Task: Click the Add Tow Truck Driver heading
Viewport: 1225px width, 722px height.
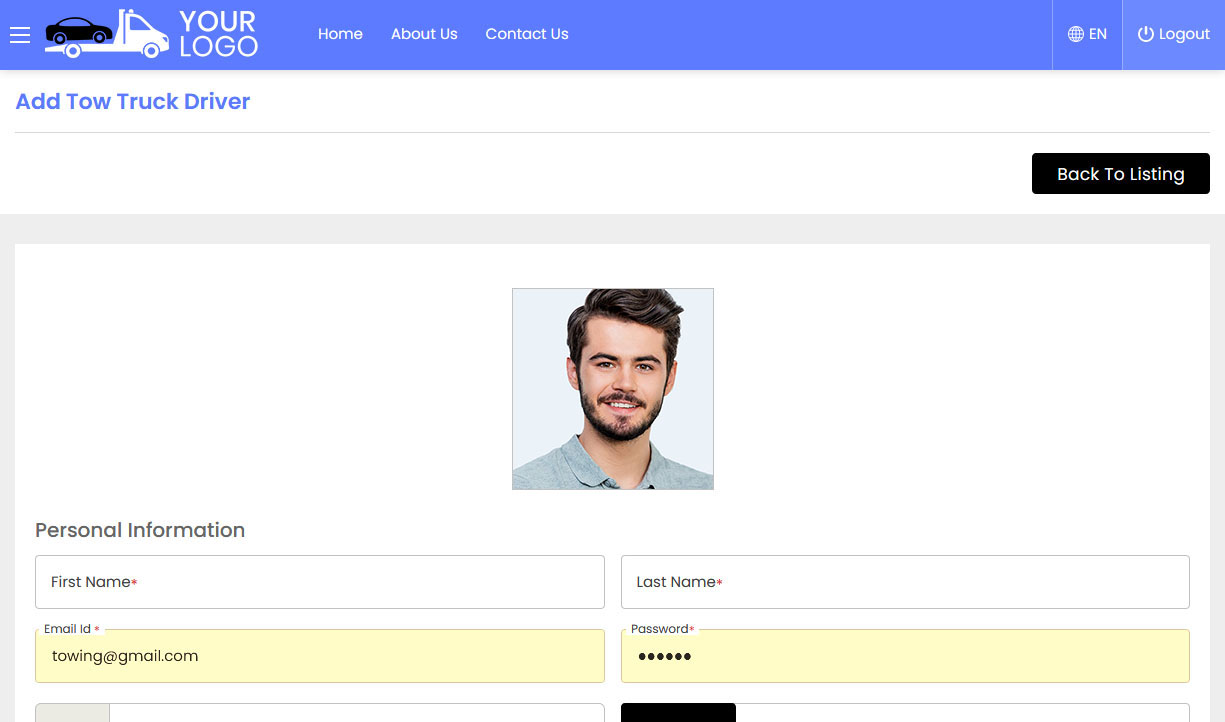Action: point(133,102)
